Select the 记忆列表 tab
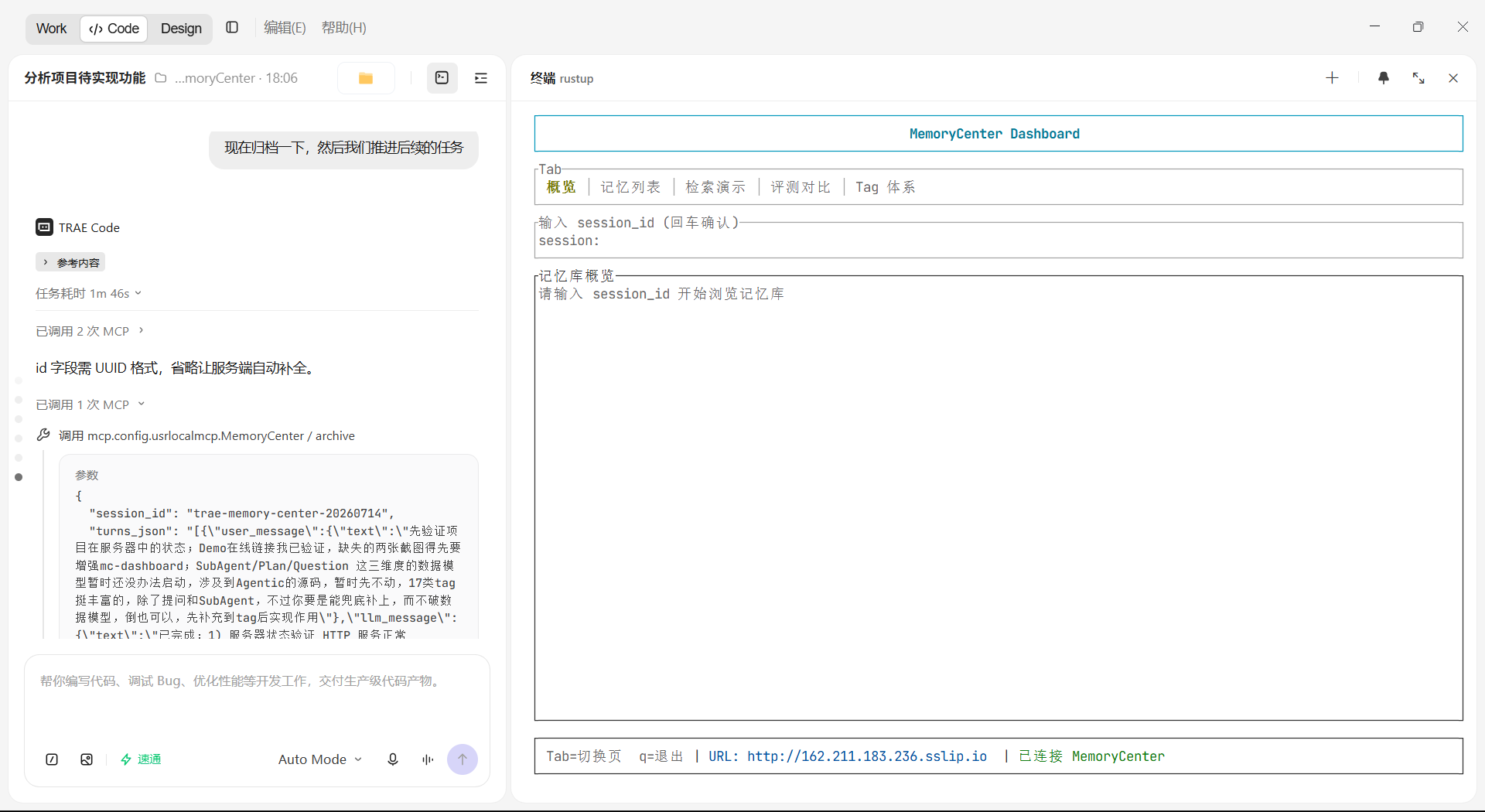The width and height of the screenshot is (1485, 812). 630,187
